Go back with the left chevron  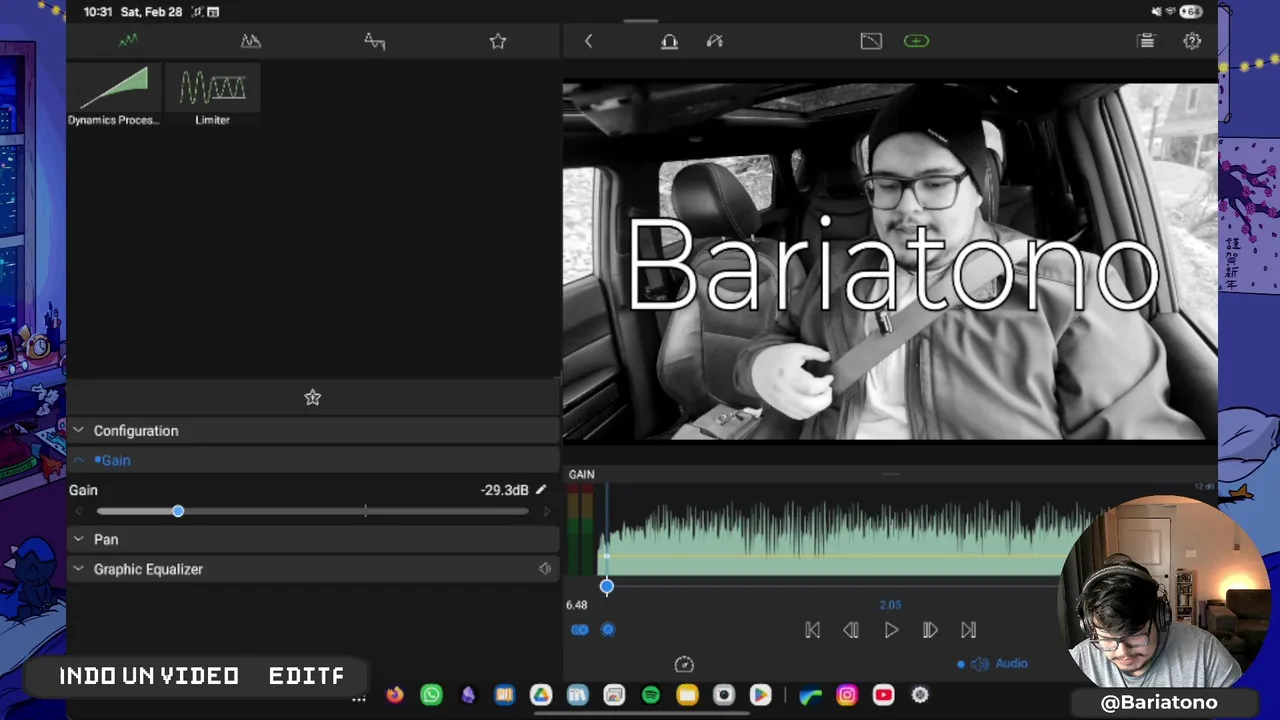(x=588, y=41)
